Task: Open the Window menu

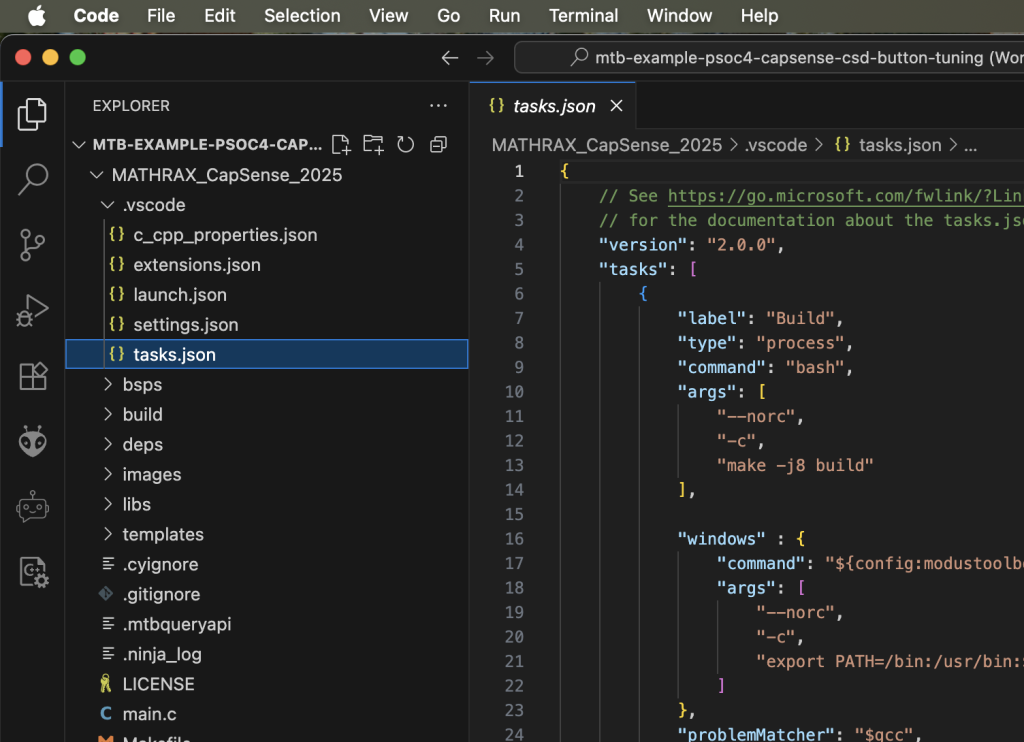Action: [x=679, y=16]
